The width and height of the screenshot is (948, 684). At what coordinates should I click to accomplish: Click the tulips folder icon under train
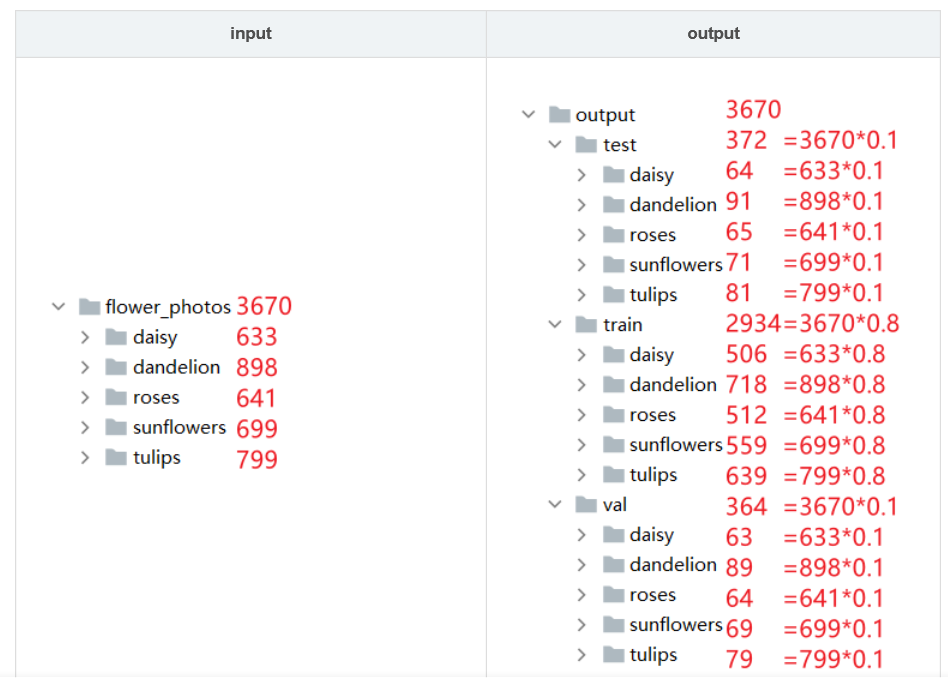(x=613, y=474)
